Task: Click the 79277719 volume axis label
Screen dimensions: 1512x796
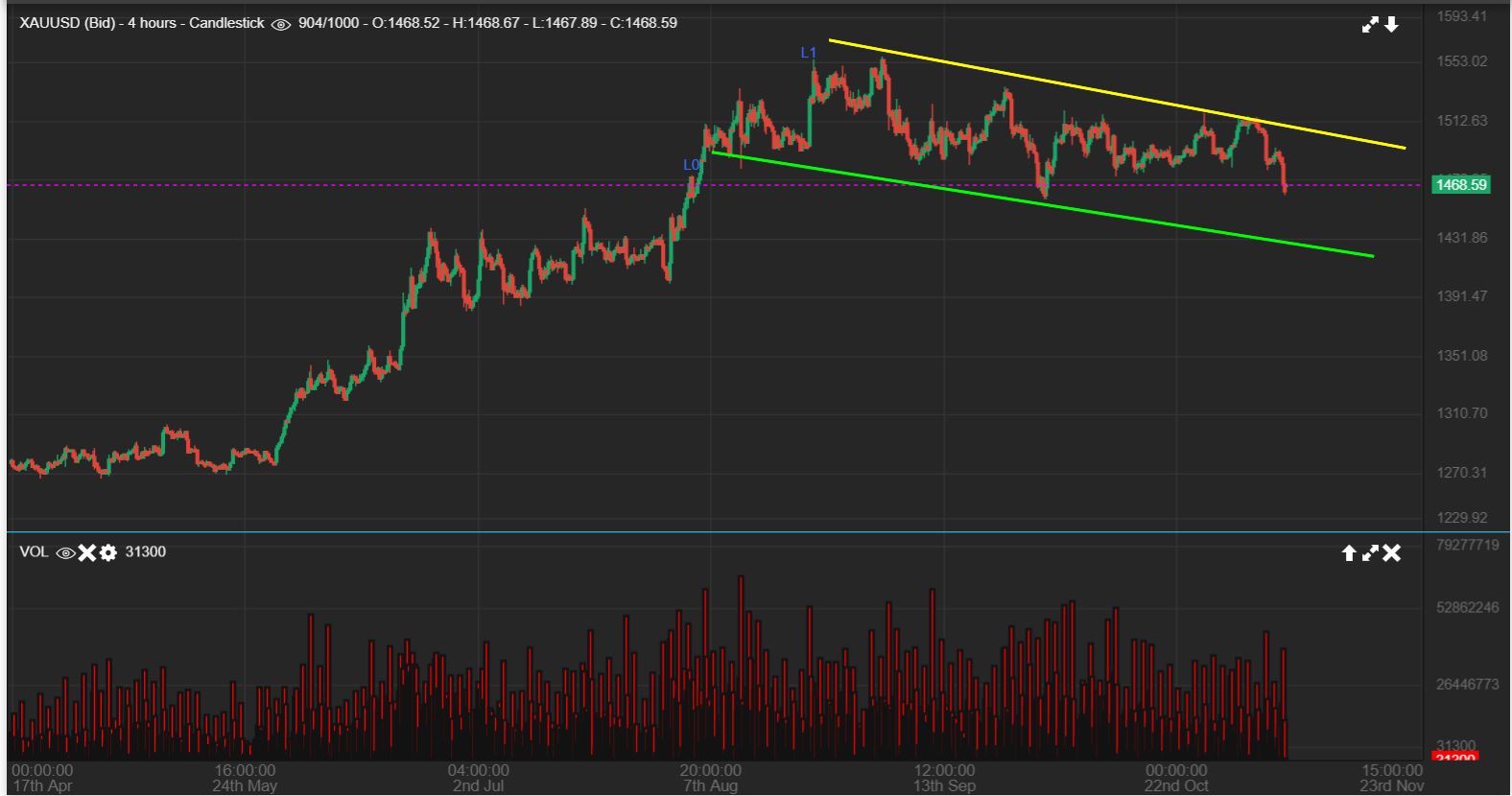Action: (x=1468, y=545)
